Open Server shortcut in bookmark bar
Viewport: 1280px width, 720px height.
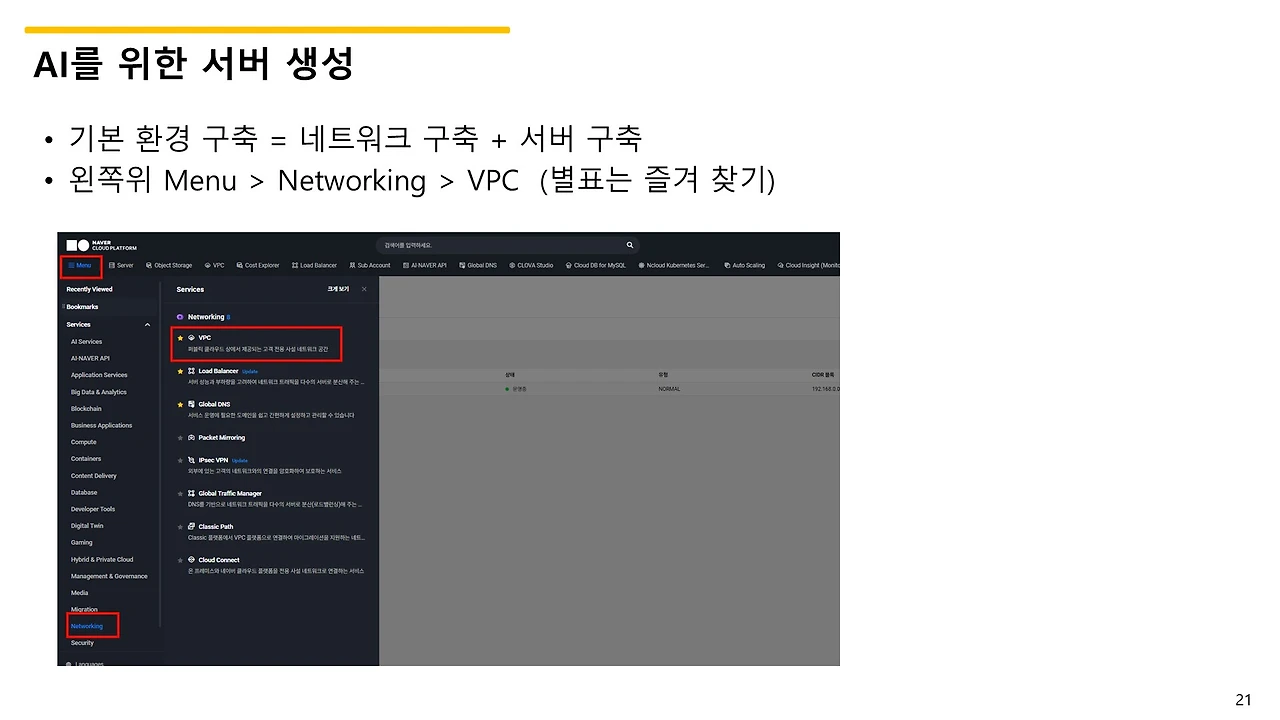tap(121, 265)
